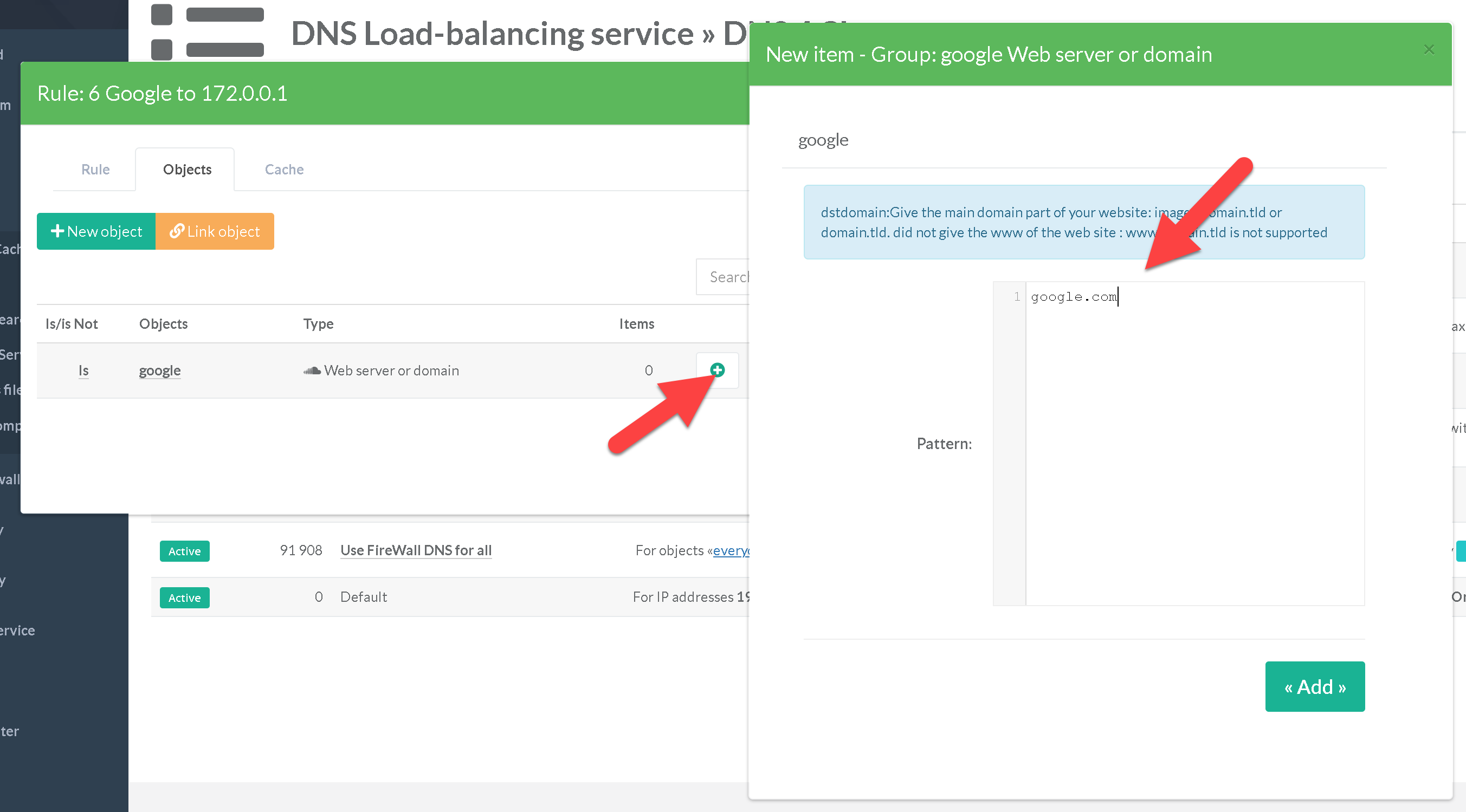The width and height of the screenshot is (1466, 812).
Task: Switch to the Rule tab
Action: pos(95,170)
